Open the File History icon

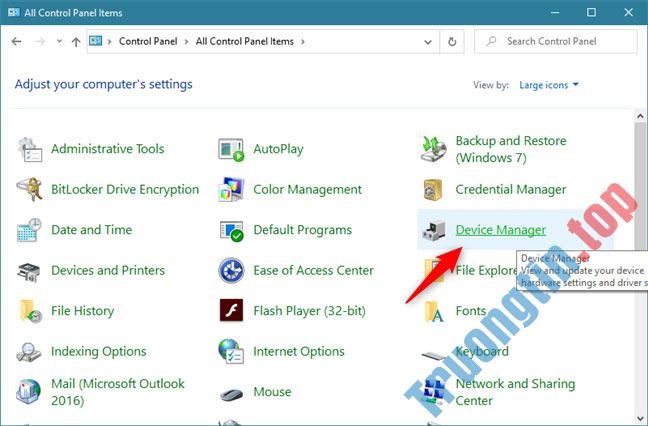[x=30, y=311]
